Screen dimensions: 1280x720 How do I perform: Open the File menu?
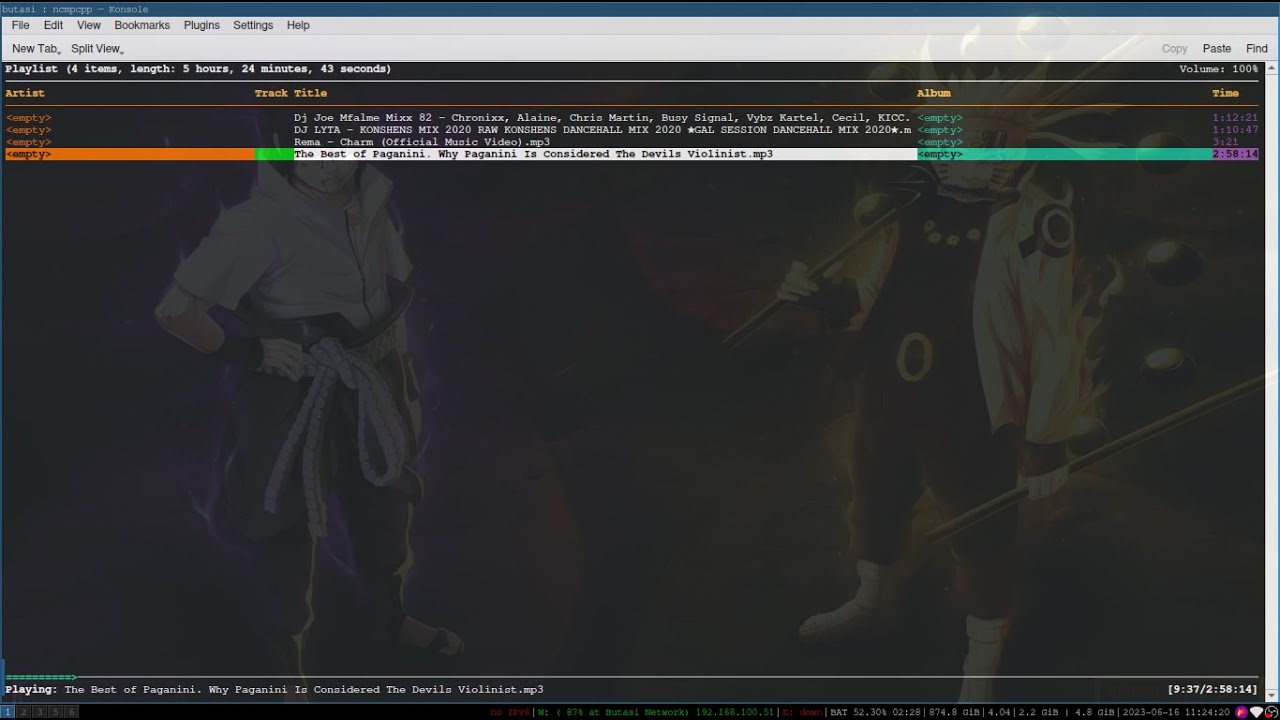click(x=20, y=25)
